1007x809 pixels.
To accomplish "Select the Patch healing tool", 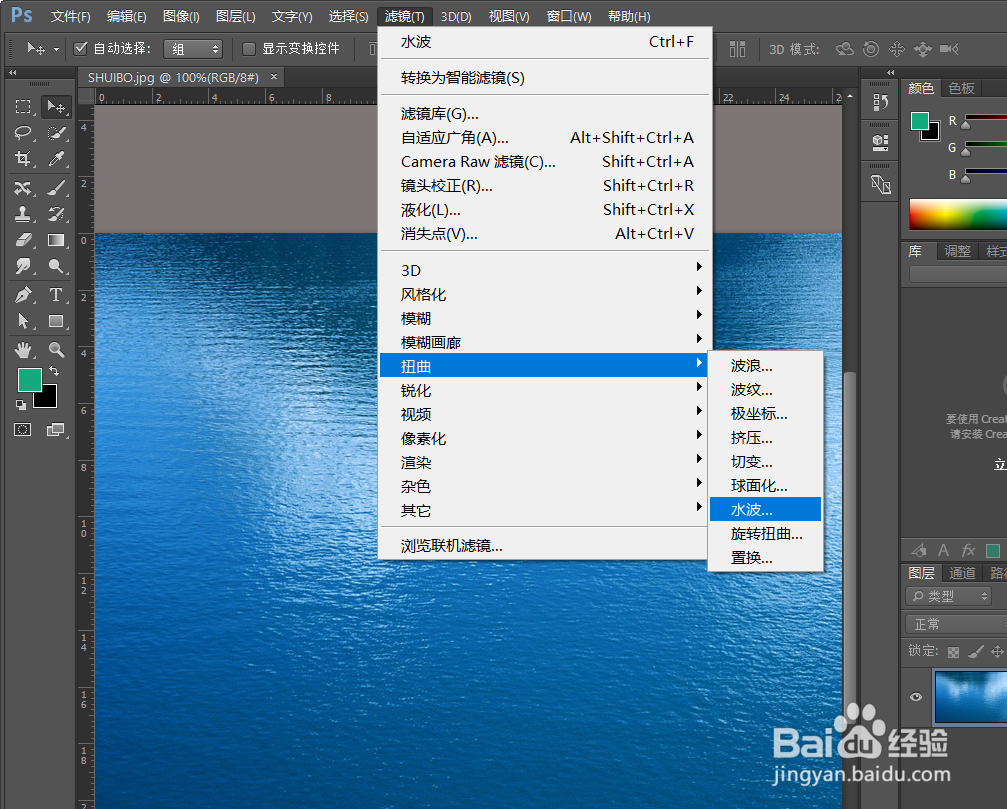I will 23,187.
